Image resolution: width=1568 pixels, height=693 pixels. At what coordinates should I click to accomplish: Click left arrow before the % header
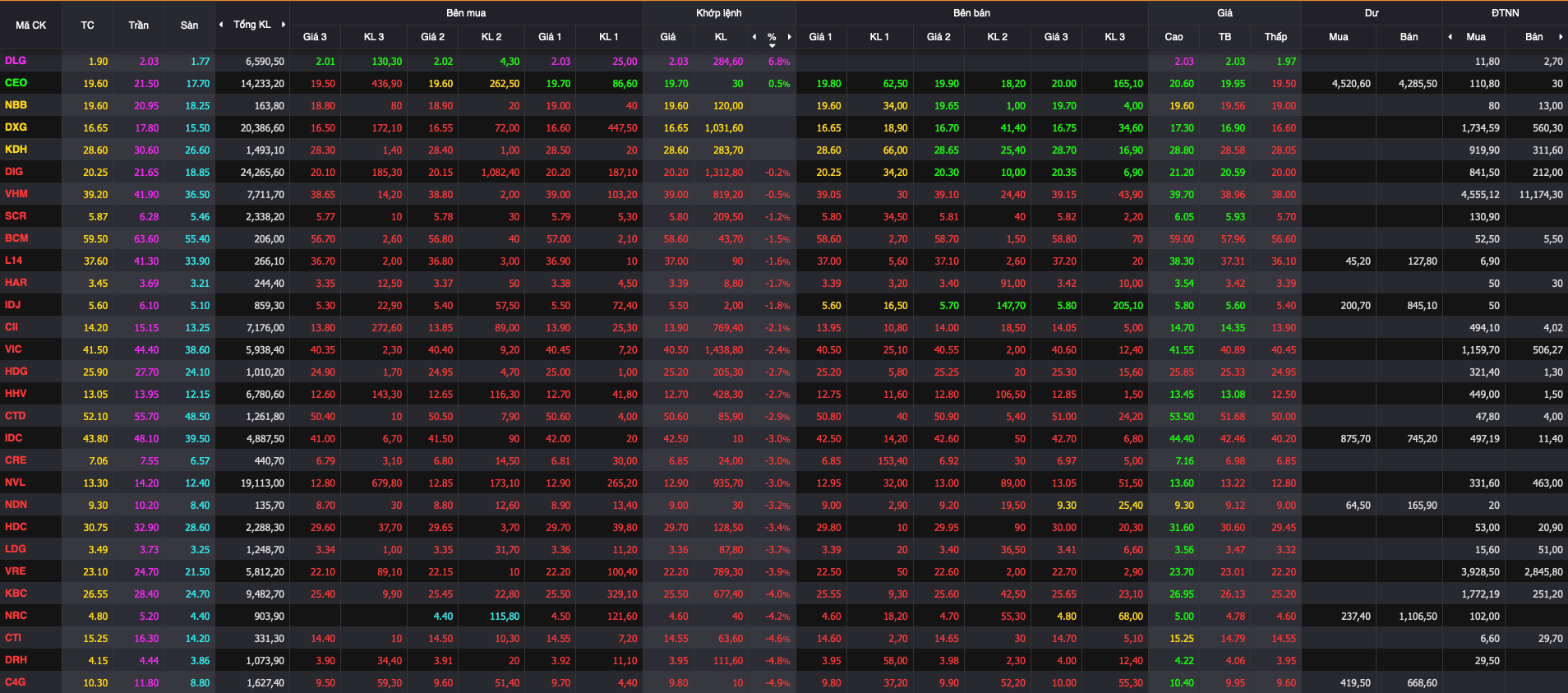point(754,37)
